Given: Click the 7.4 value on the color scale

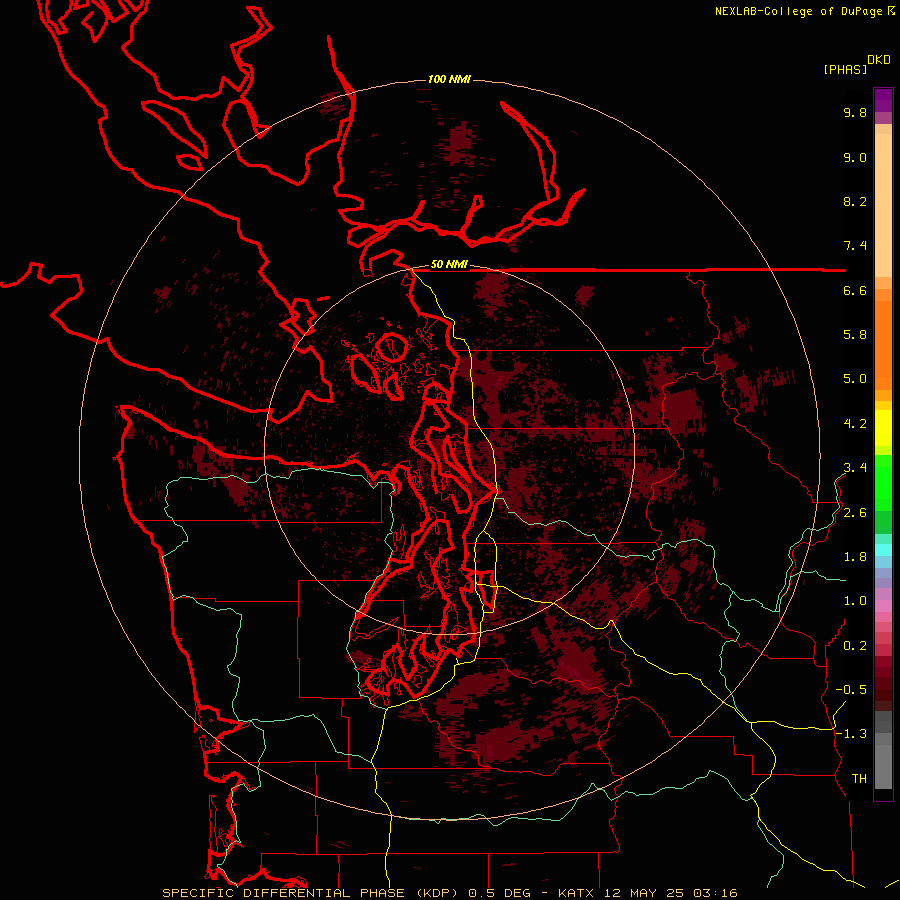Looking at the screenshot, I should pos(855,246).
